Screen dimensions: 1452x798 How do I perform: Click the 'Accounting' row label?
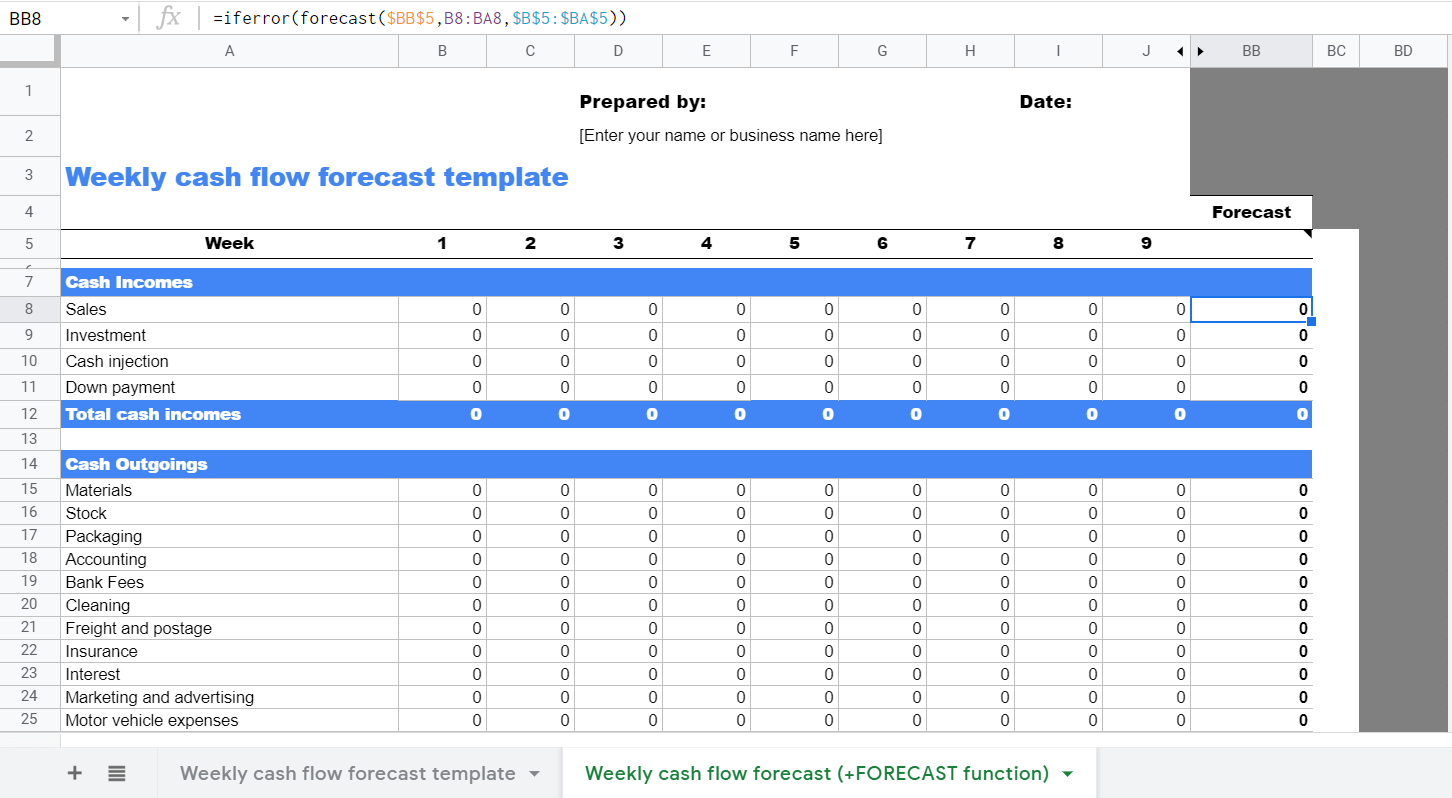click(105, 559)
